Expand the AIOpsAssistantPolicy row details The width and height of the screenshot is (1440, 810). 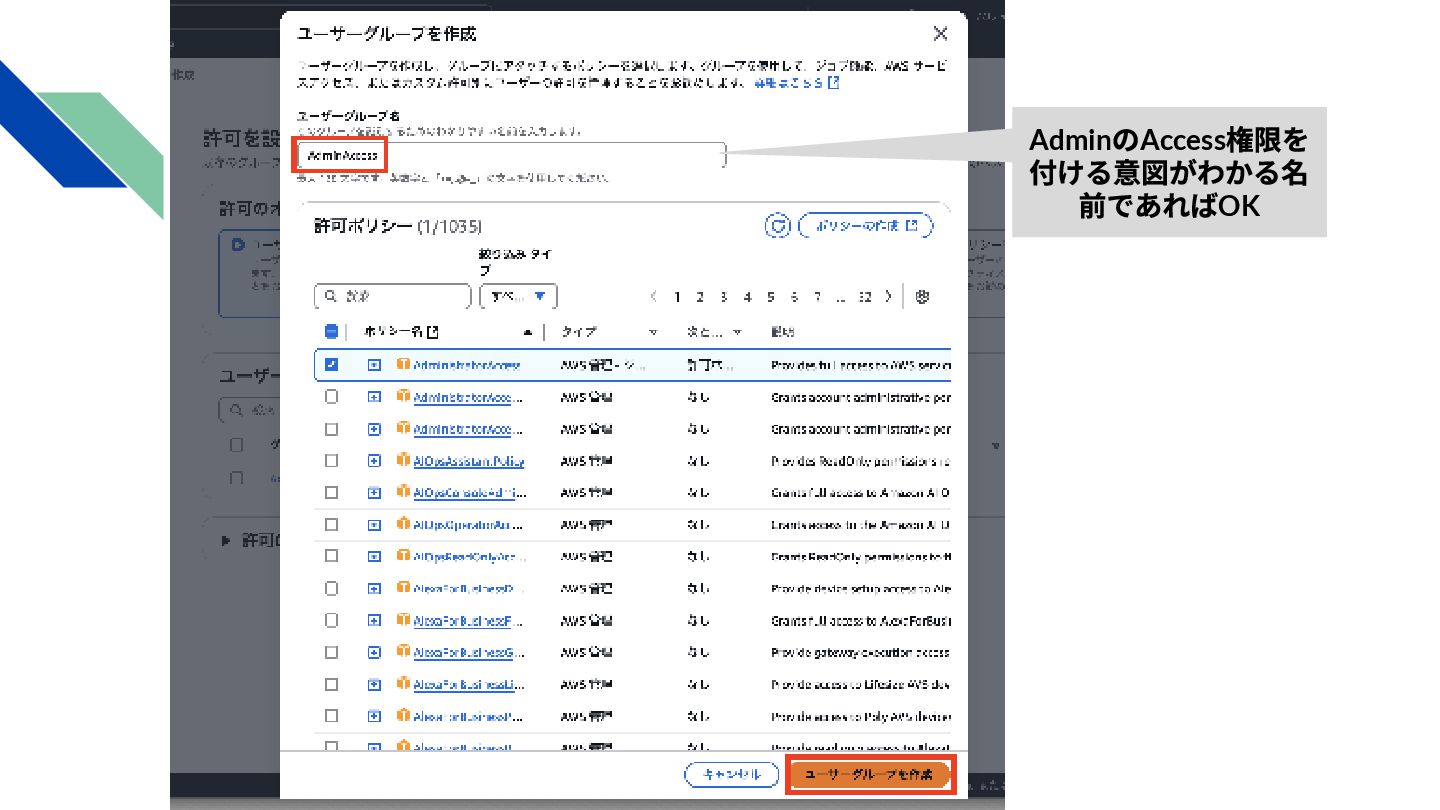374,461
